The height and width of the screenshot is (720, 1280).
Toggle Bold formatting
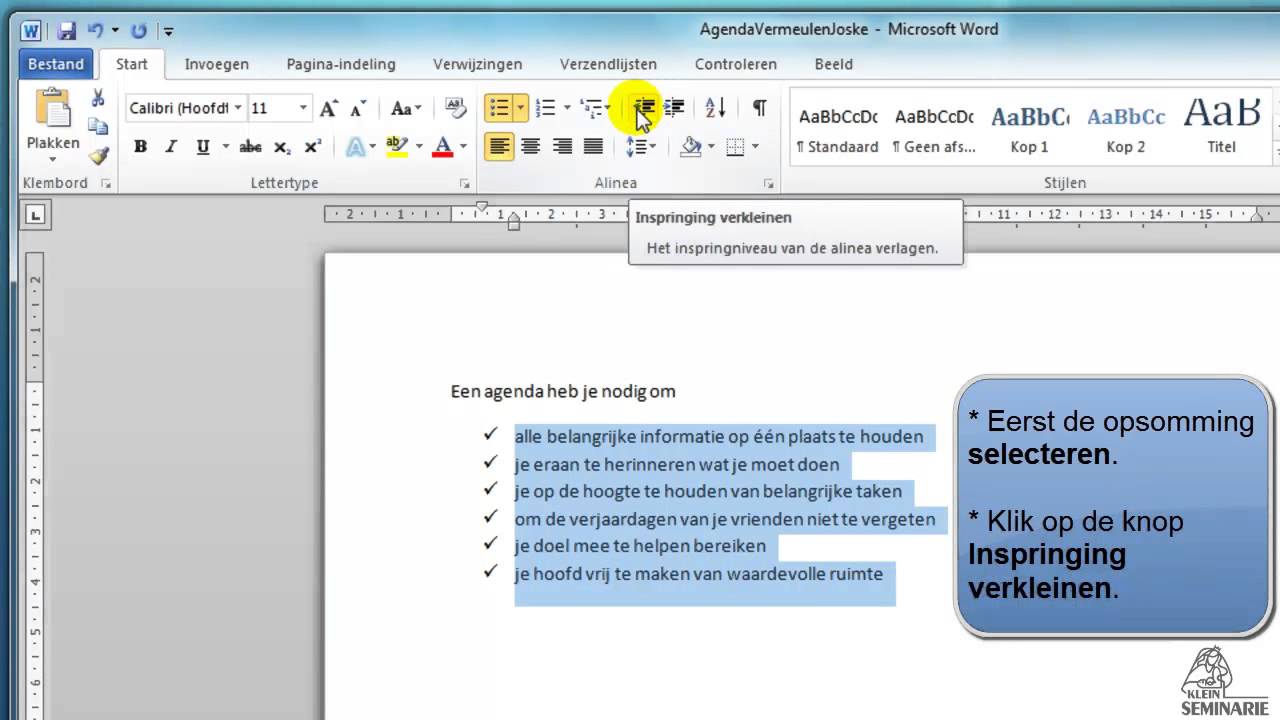140,147
